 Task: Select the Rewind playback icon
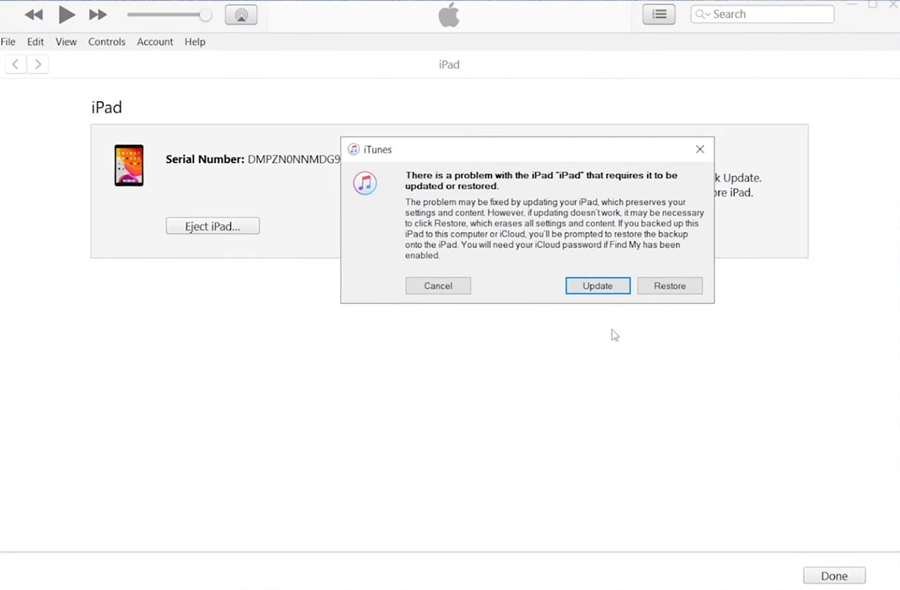(33, 14)
